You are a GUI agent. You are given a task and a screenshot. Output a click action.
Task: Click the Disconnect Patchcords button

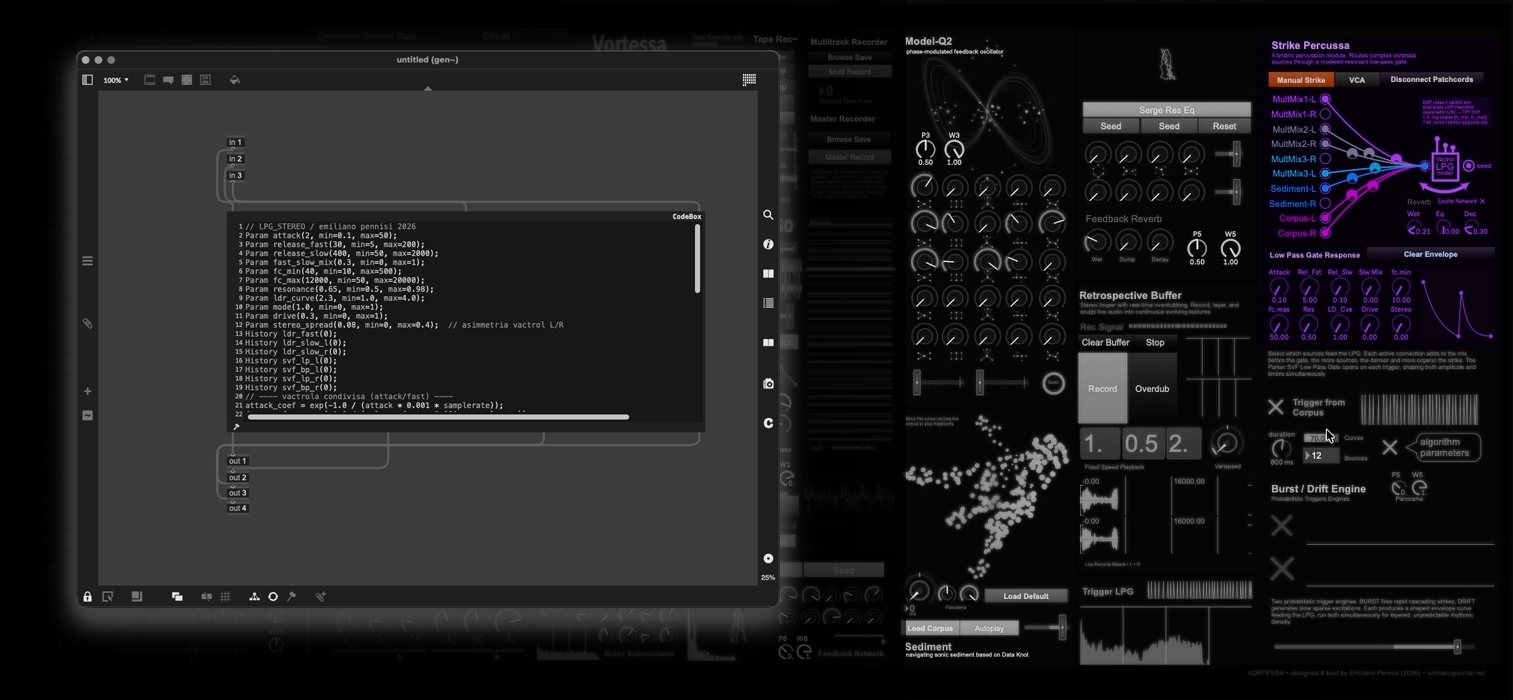(x=1431, y=80)
